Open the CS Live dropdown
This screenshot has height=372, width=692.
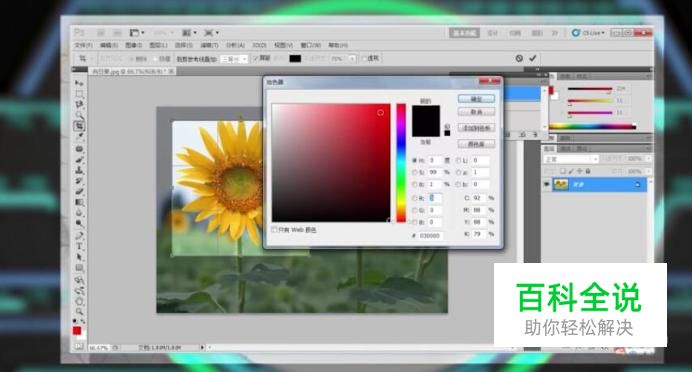(x=588, y=33)
